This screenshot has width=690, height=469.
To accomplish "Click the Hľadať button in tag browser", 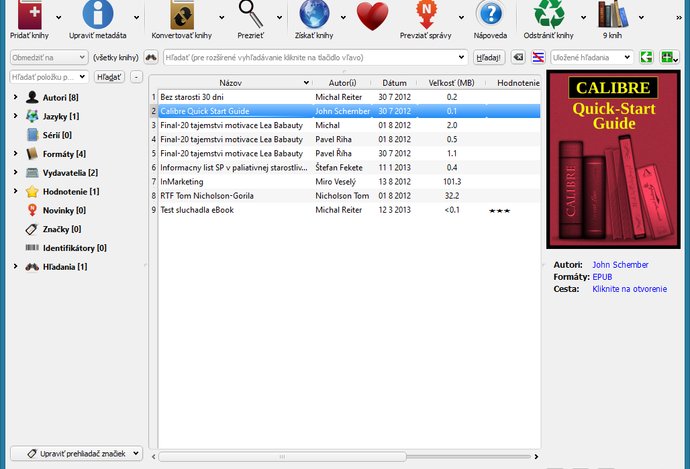I will pos(109,77).
